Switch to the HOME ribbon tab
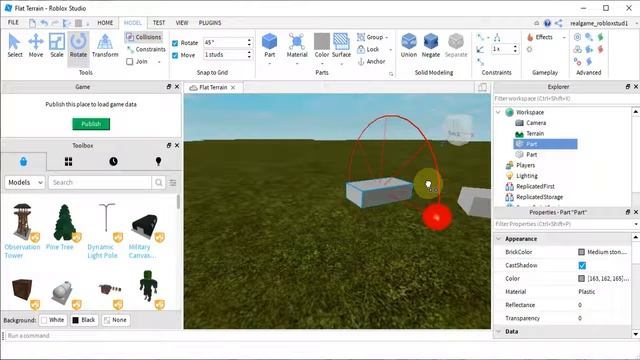This screenshot has width=640, height=360. (x=105, y=23)
